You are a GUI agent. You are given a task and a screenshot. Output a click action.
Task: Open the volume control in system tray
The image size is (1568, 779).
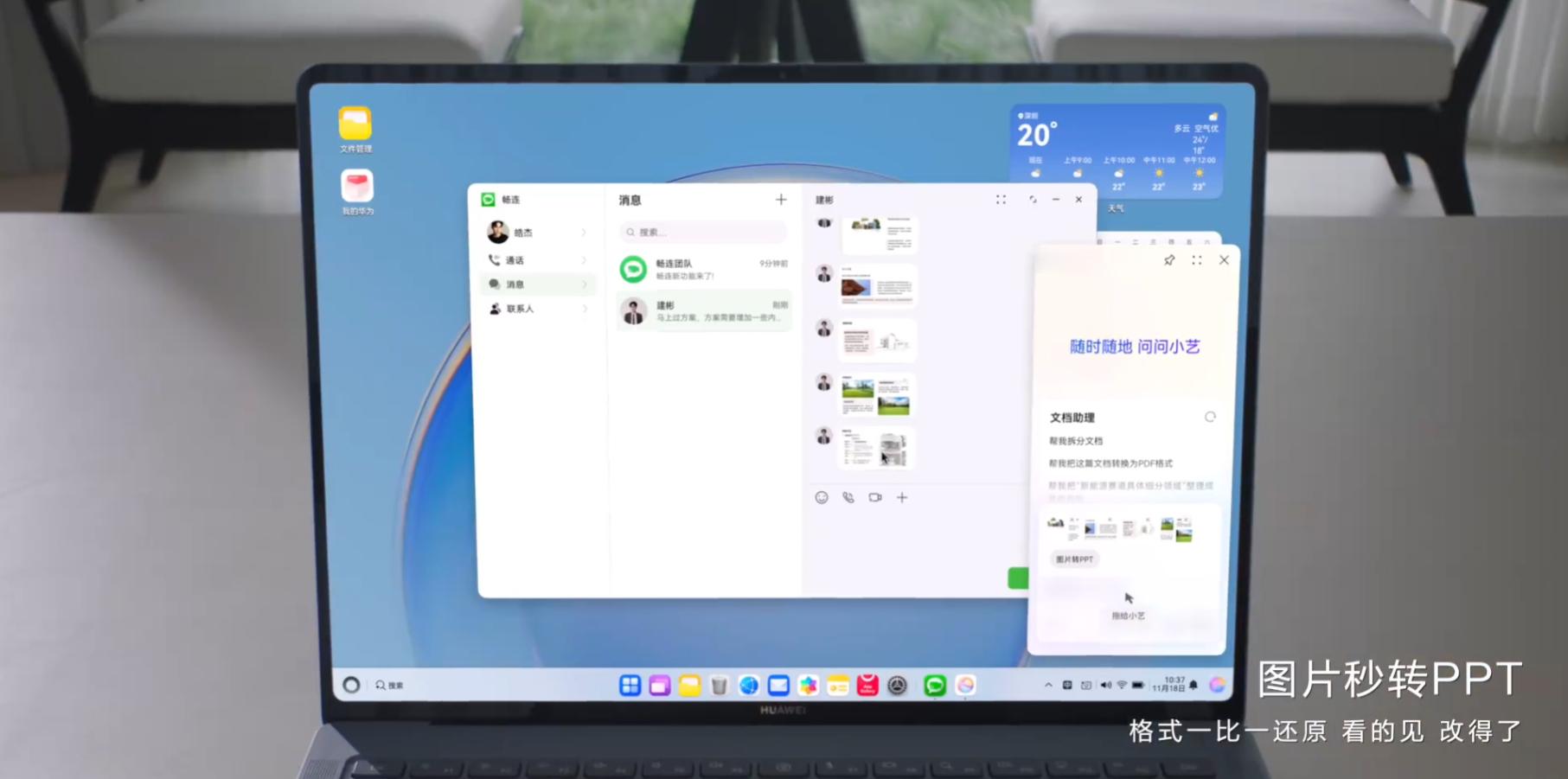coord(1105,685)
